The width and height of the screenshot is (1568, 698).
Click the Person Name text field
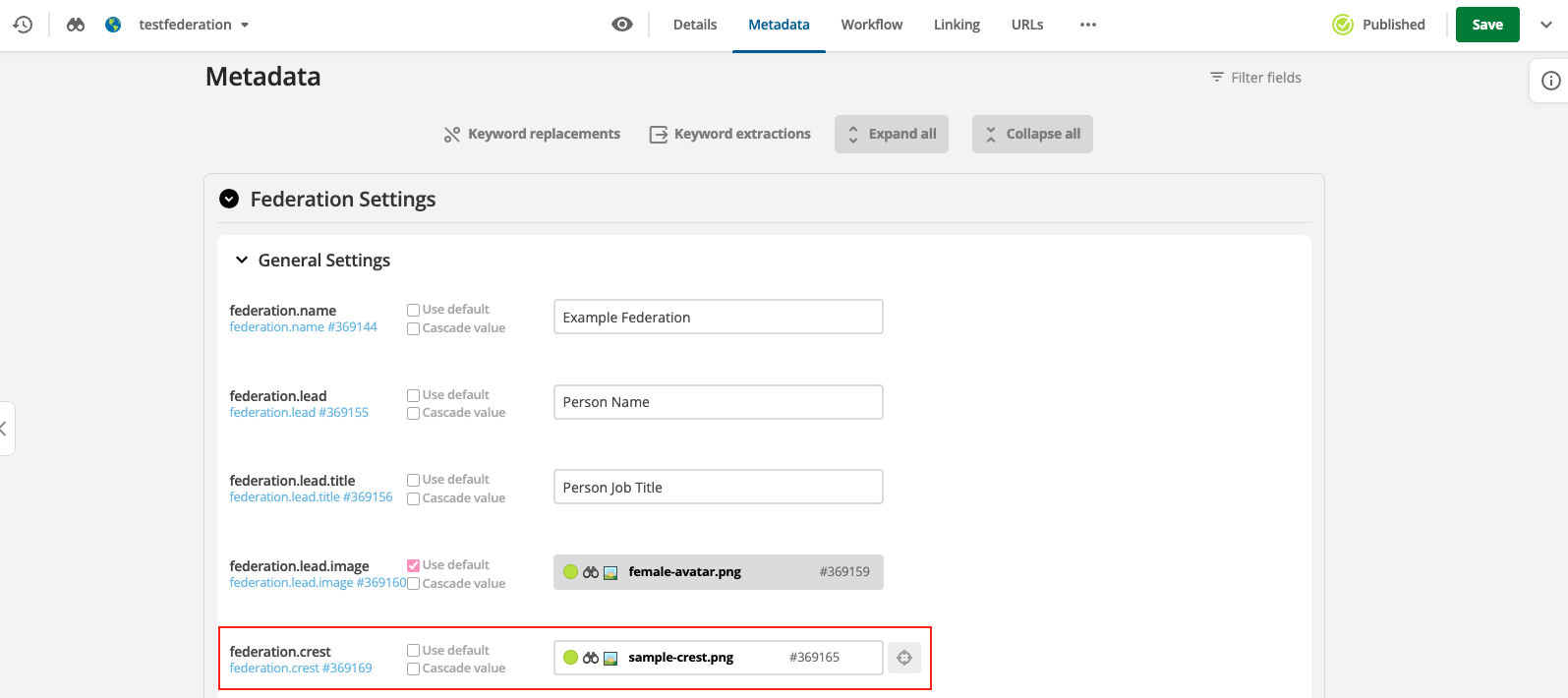(719, 402)
